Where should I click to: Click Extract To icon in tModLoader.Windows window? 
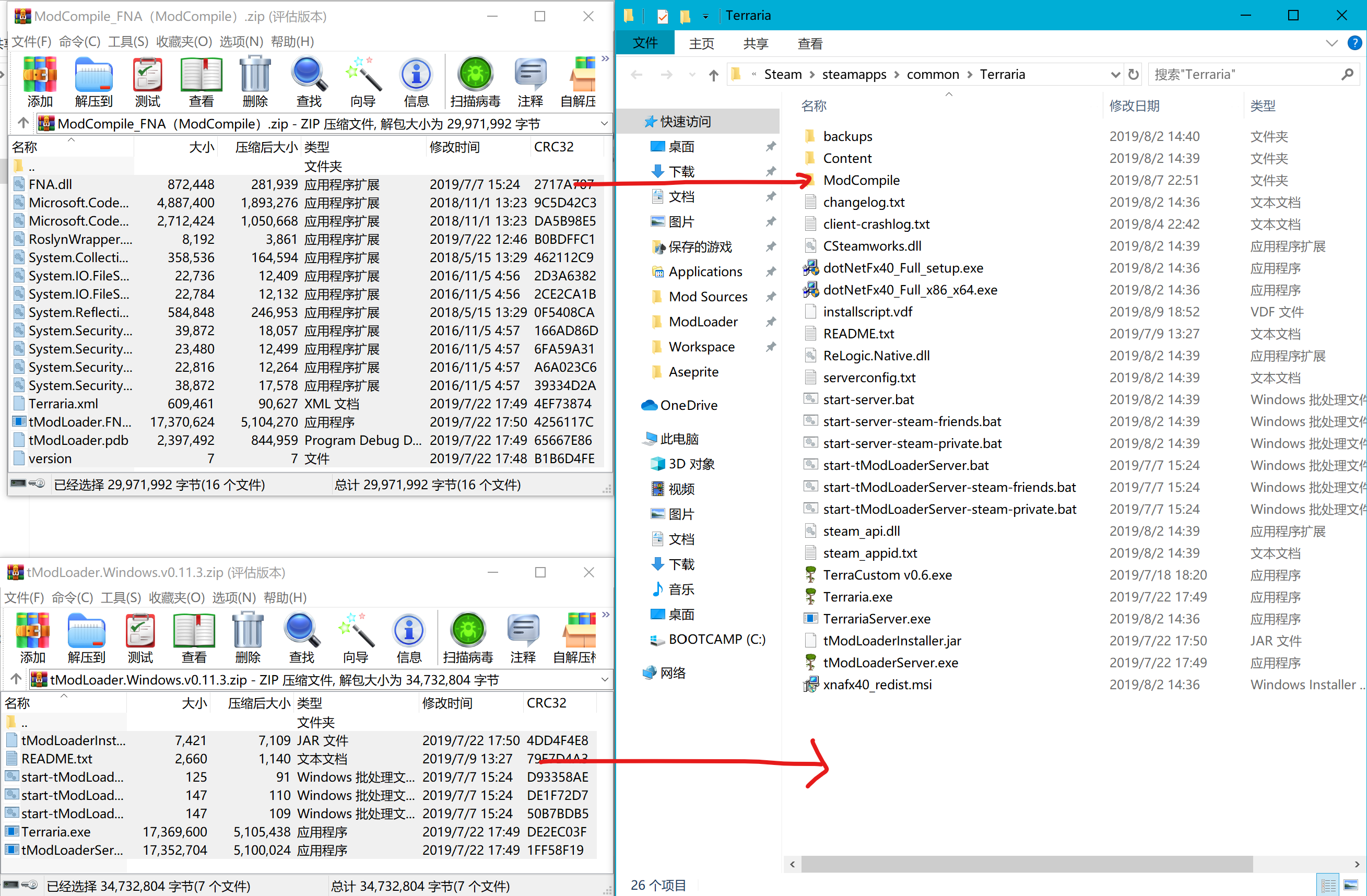point(86,638)
